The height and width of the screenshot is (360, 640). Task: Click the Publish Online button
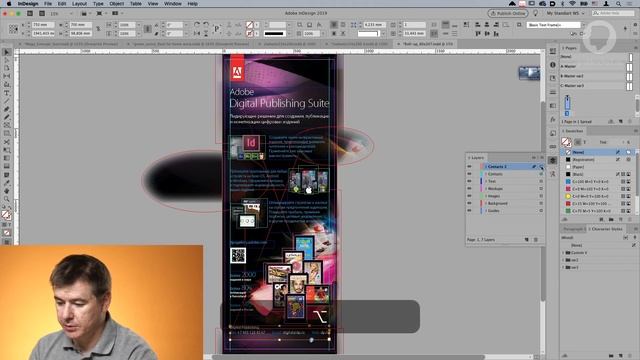(508, 13)
